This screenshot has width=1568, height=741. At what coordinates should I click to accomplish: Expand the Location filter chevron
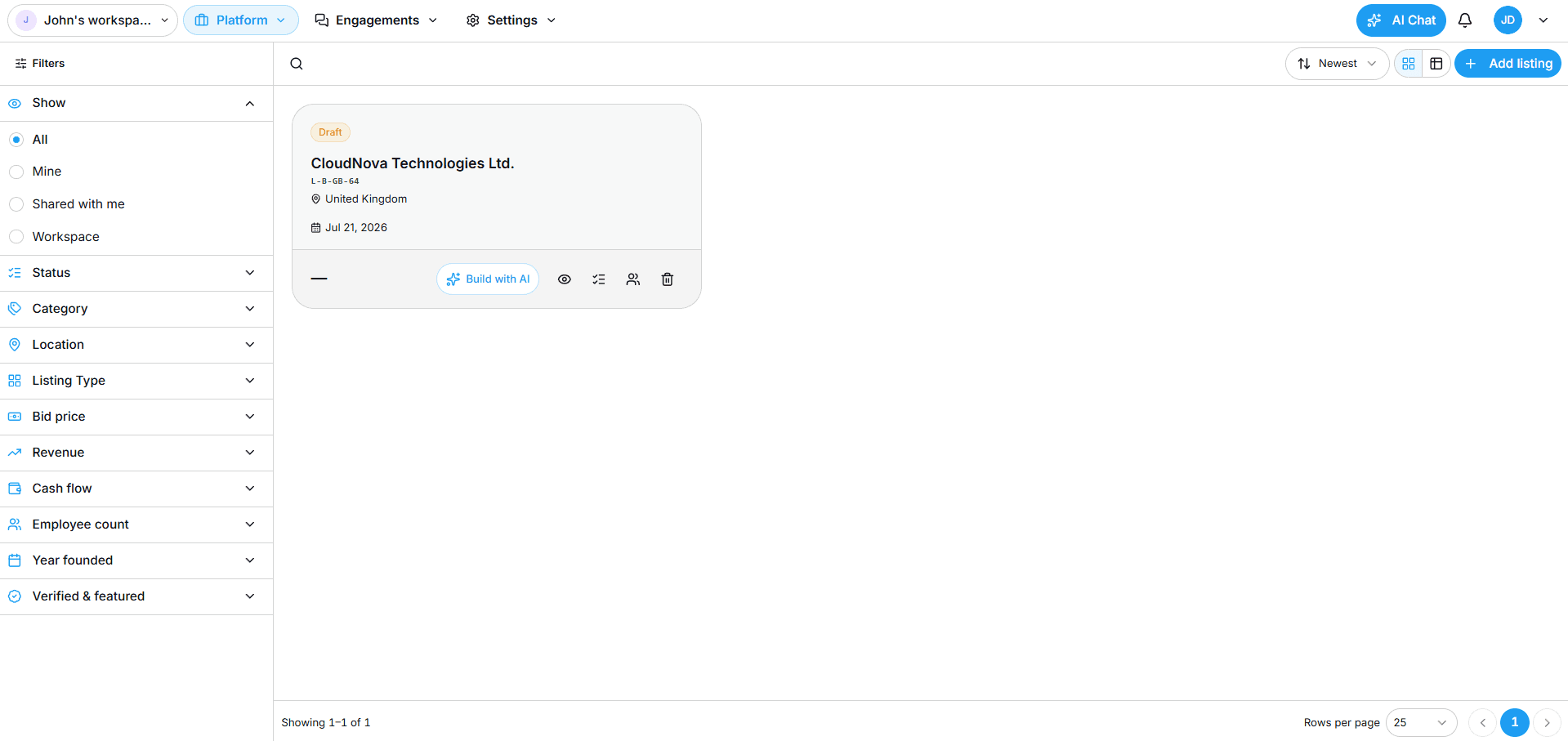[x=250, y=345]
